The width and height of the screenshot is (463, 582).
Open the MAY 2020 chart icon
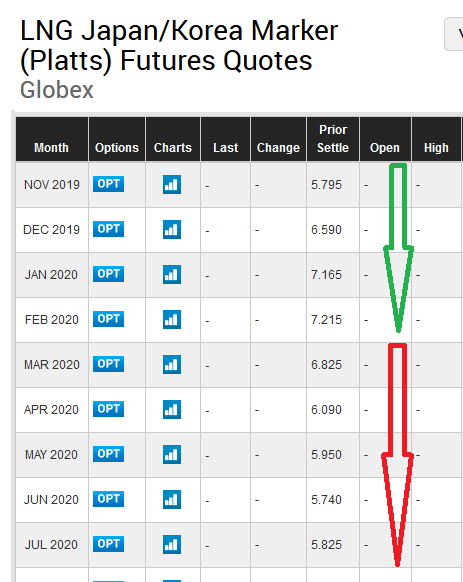click(172, 454)
